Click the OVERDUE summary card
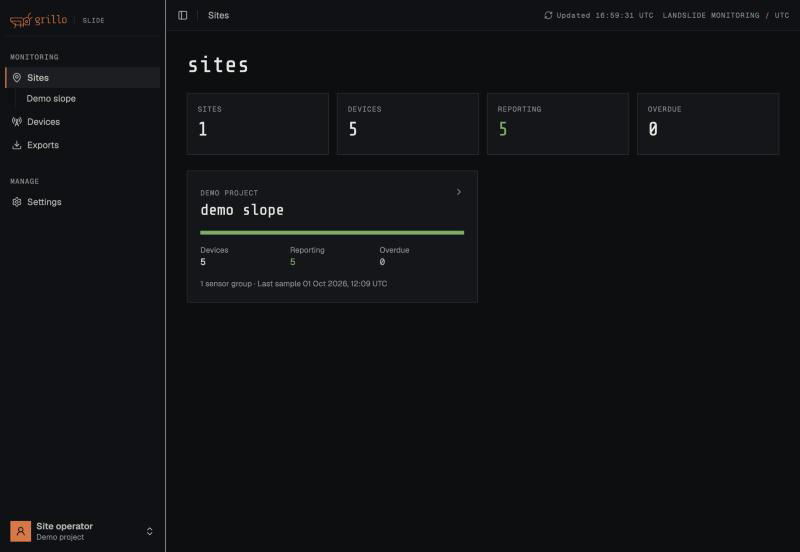 click(x=708, y=123)
